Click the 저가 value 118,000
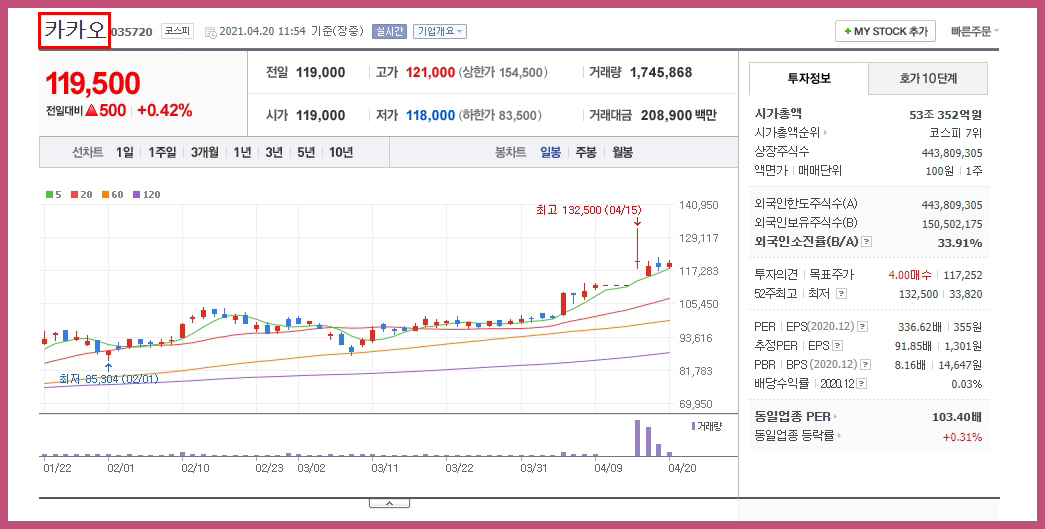 431,115
